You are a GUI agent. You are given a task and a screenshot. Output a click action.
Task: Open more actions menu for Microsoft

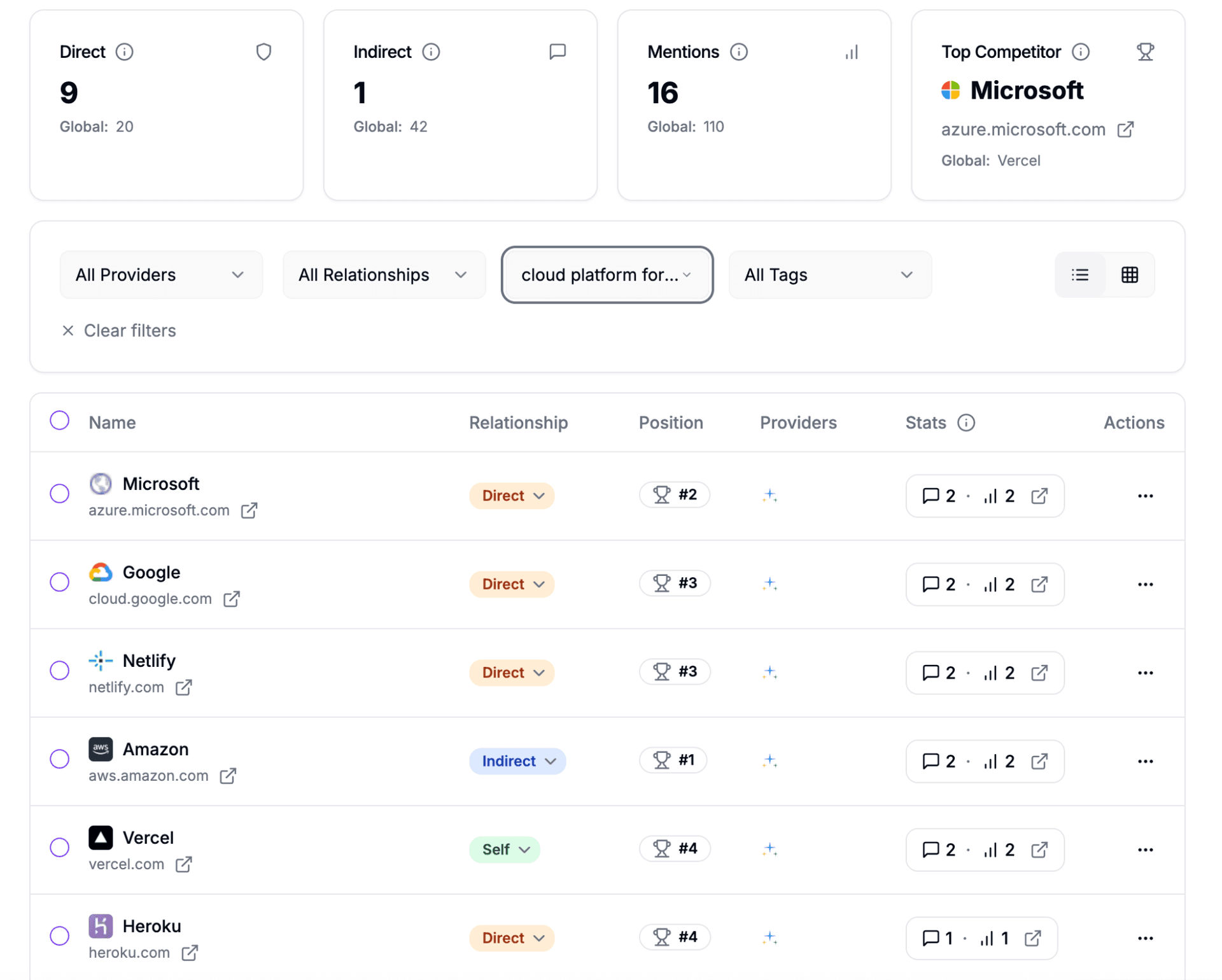click(1145, 496)
